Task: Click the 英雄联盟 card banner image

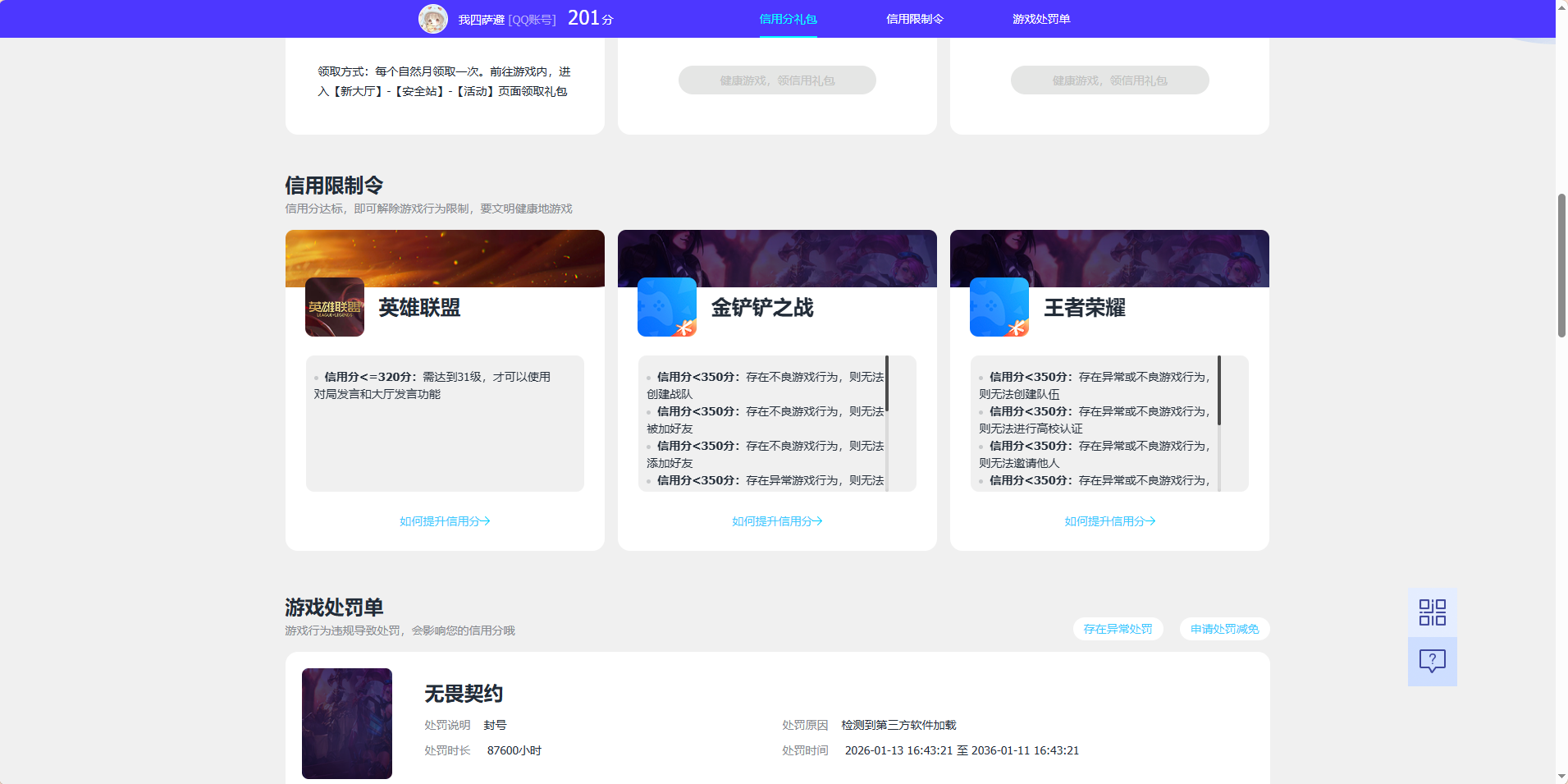Action: (445, 259)
